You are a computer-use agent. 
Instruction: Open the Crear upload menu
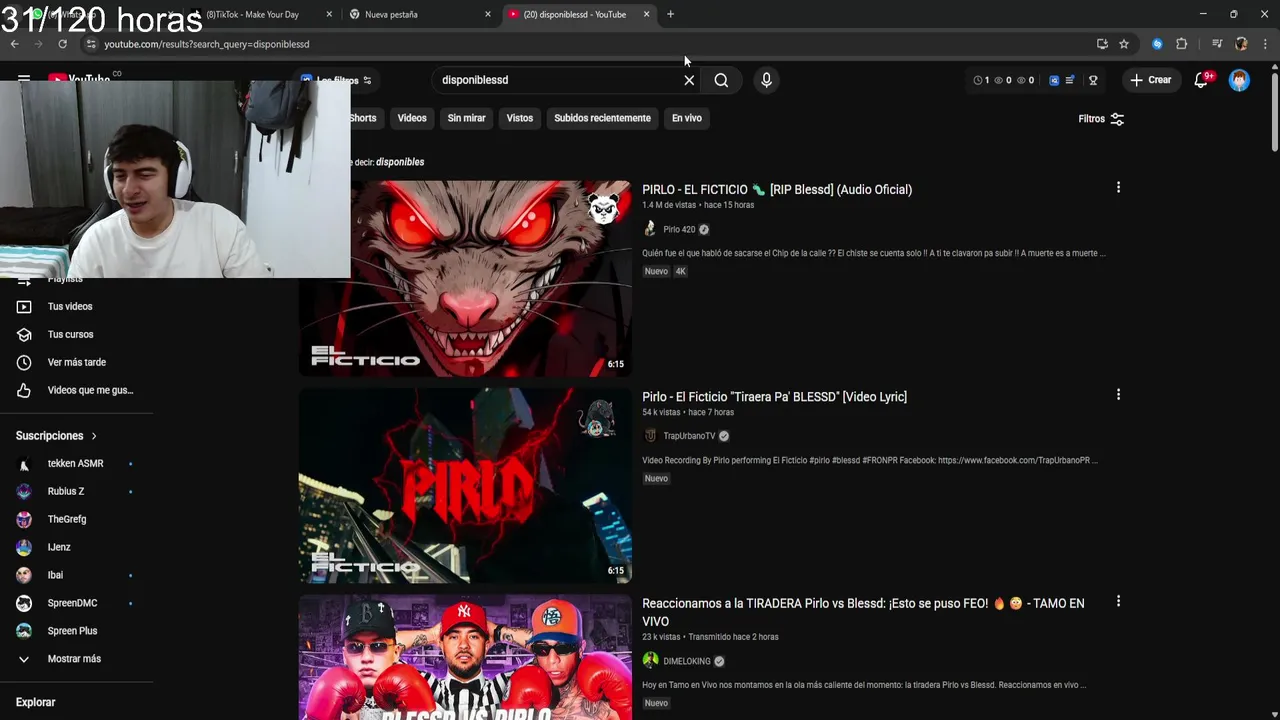1151,80
